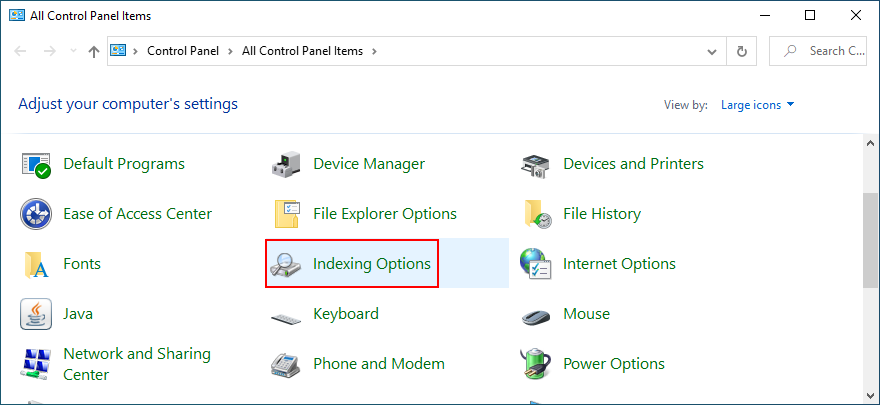Viewport: 880px width, 405px height.
Task: Click the refresh button beside address bar
Action: (742, 51)
